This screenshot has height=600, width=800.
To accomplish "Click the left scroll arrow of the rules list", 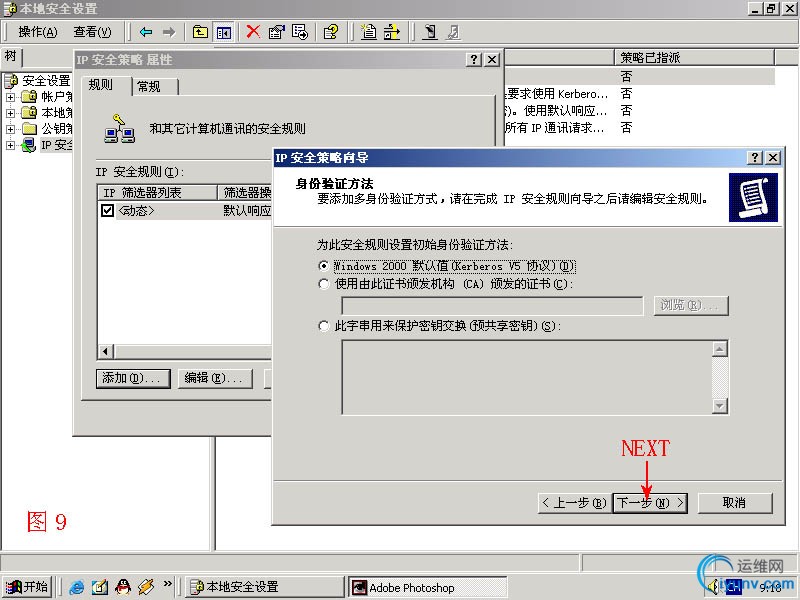I will 106,351.
